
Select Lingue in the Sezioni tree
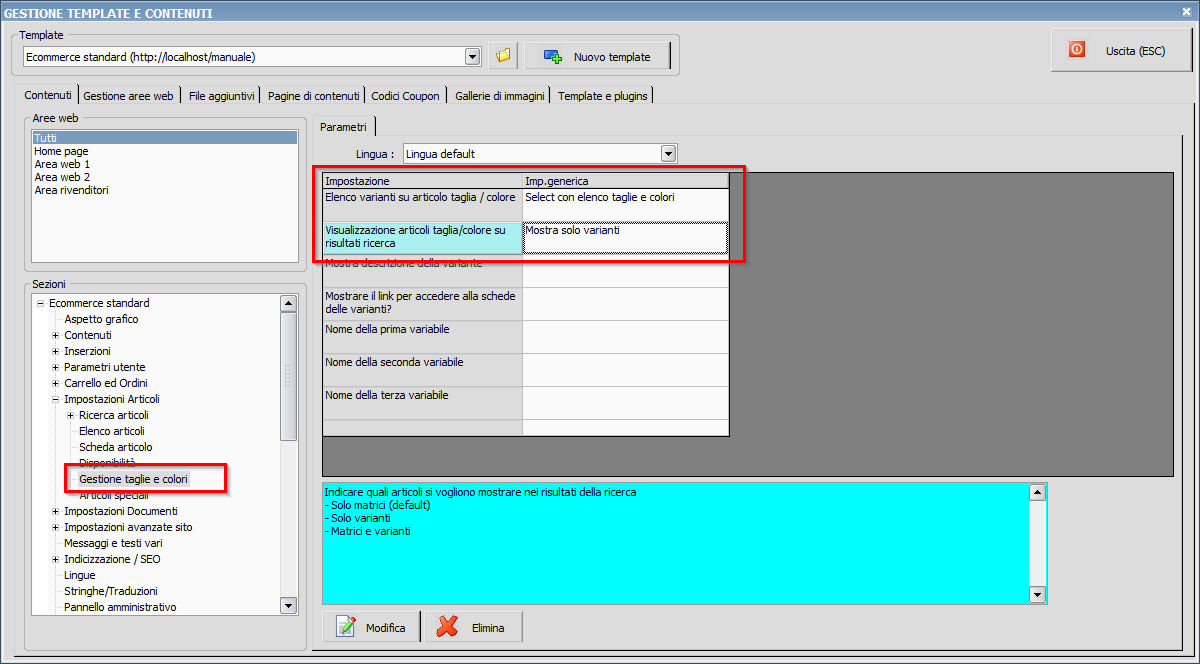click(80, 575)
